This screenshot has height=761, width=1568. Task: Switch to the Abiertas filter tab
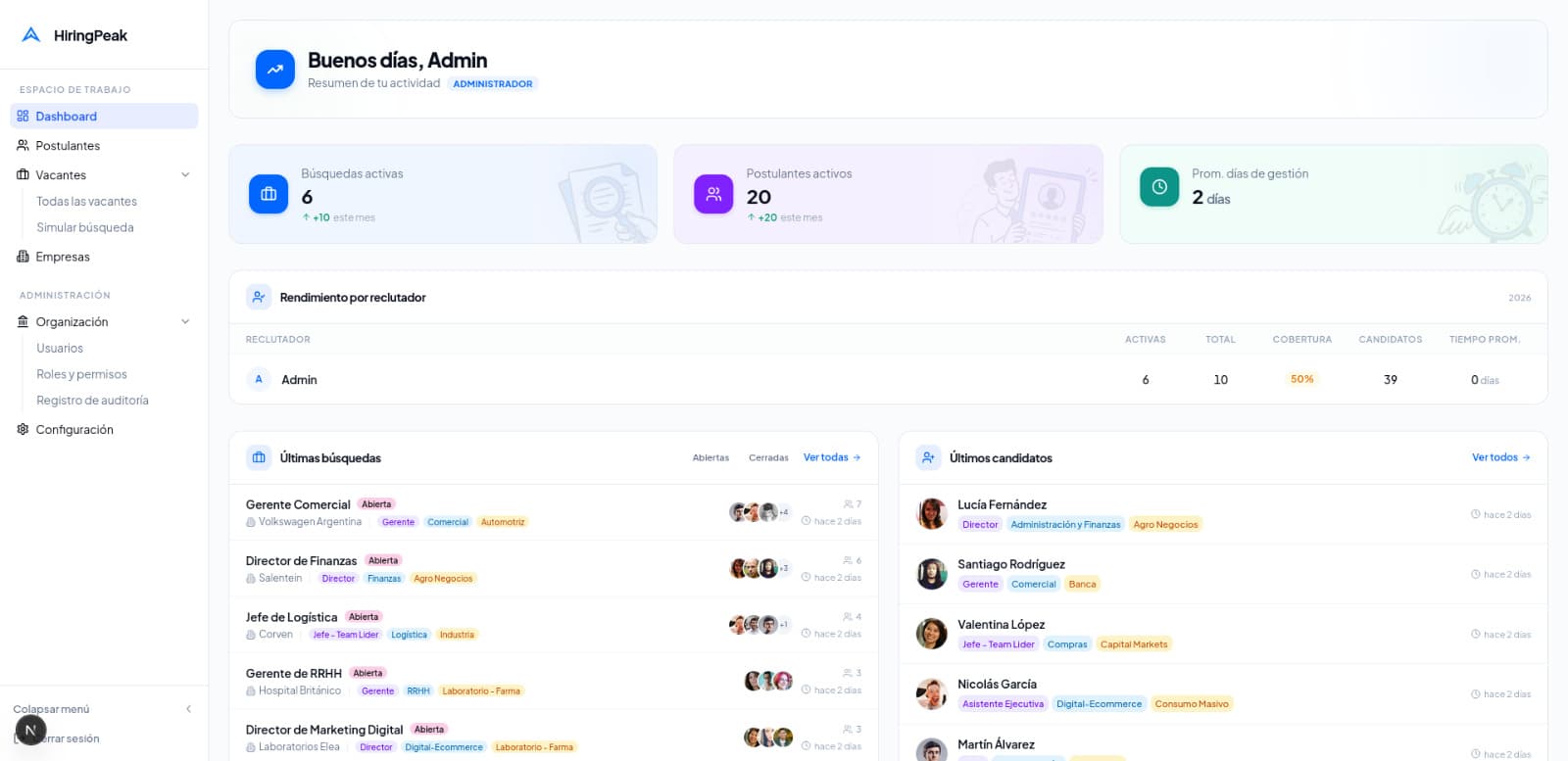click(x=710, y=457)
